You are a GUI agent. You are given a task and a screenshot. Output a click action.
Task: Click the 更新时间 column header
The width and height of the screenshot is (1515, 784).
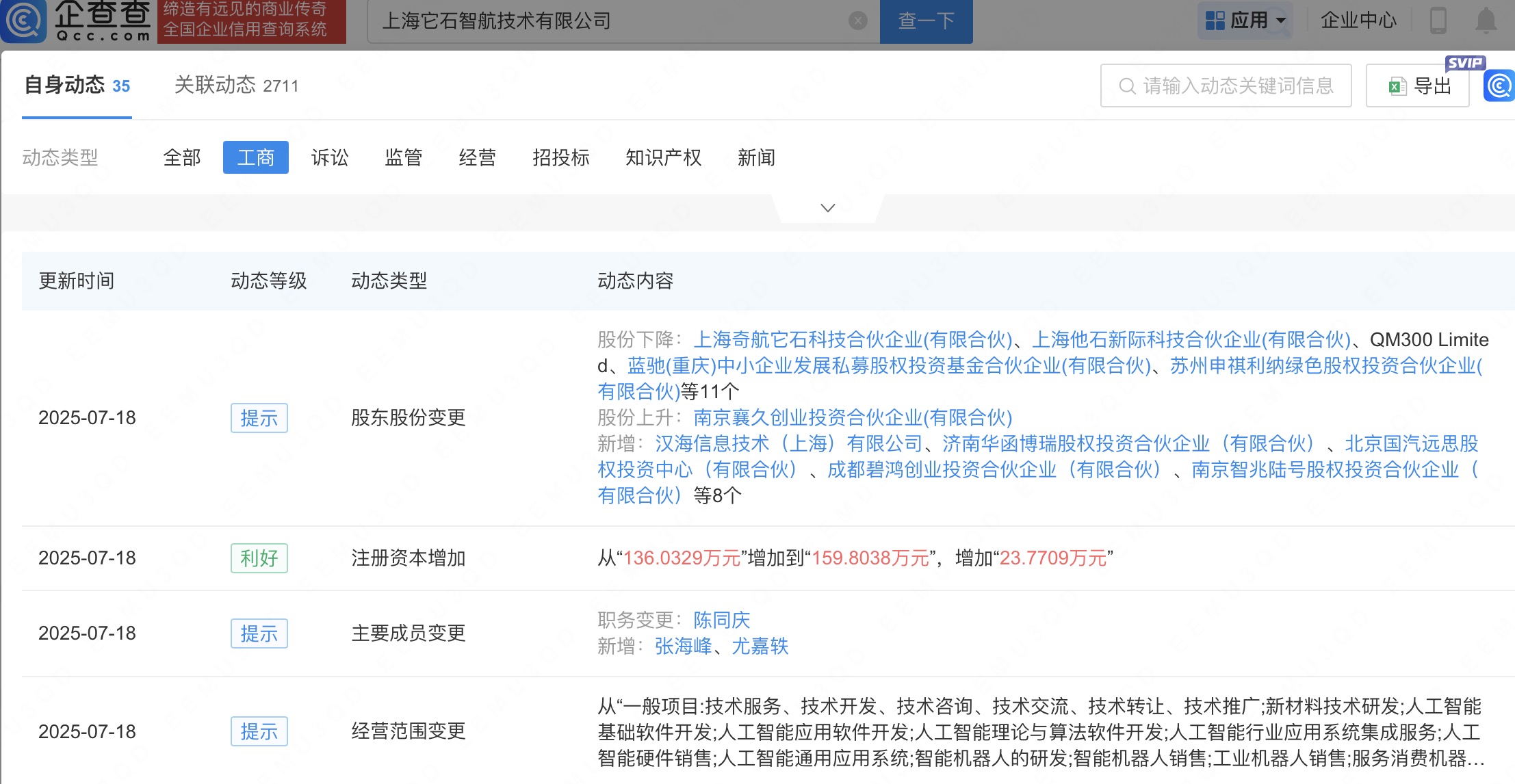[x=77, y=281]
